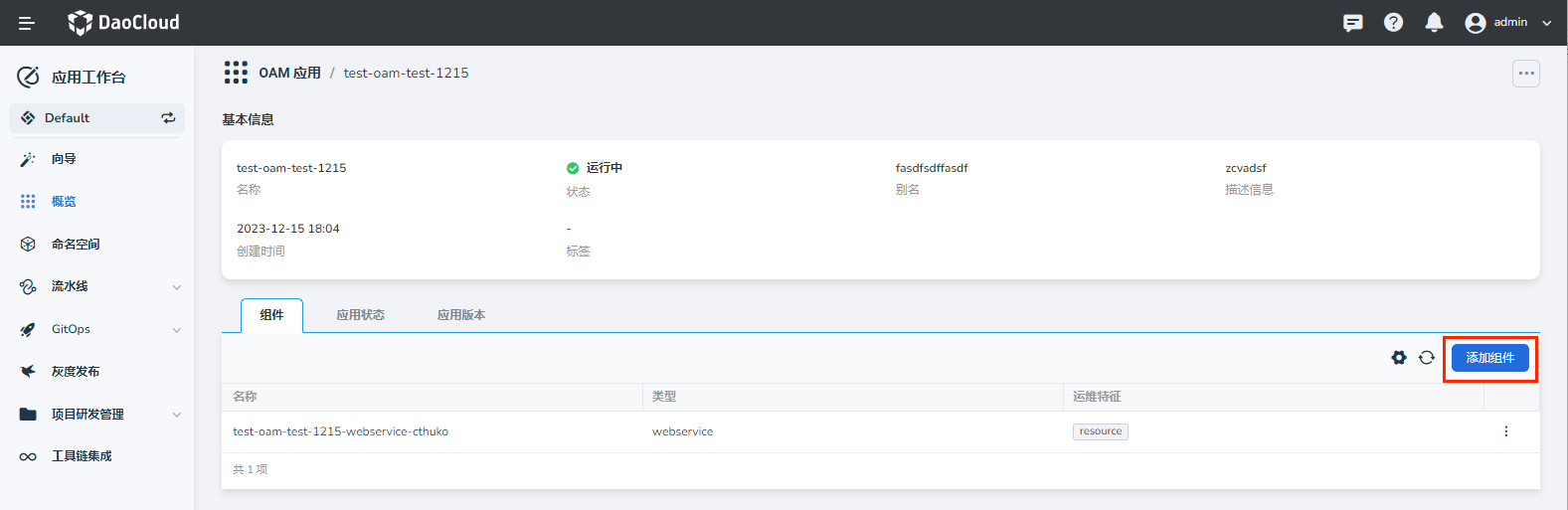Open test-oam-test-1215-webservice-cthuko component
Viewport: 1568px width, 510px height.
340,431
